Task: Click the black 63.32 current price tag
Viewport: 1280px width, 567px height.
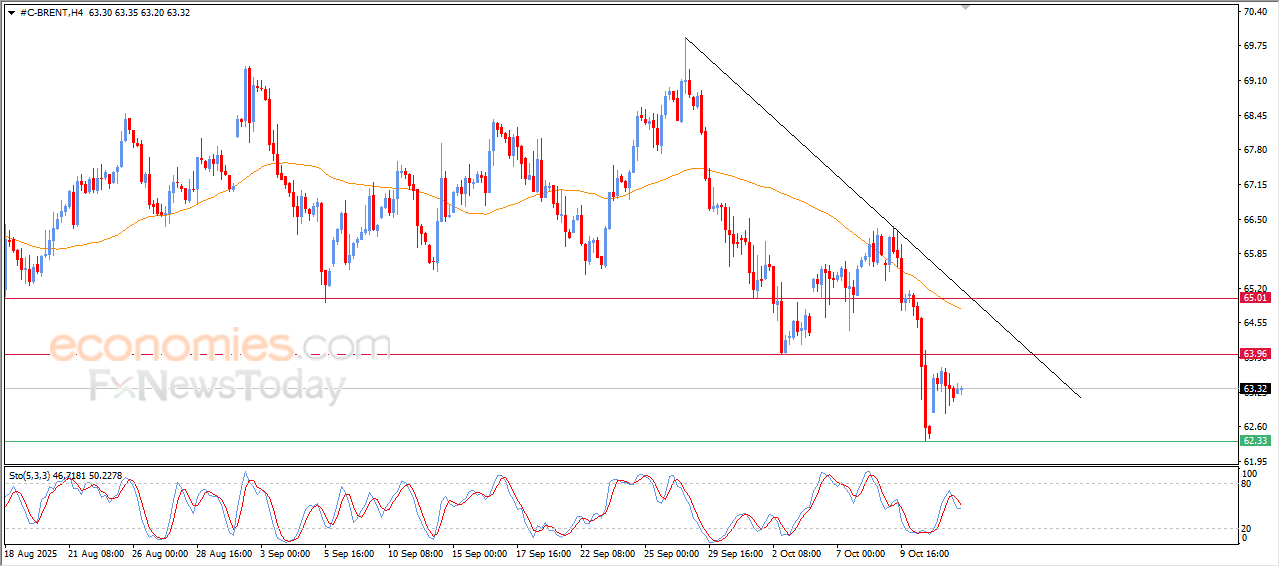Action: coord(1254,389)
